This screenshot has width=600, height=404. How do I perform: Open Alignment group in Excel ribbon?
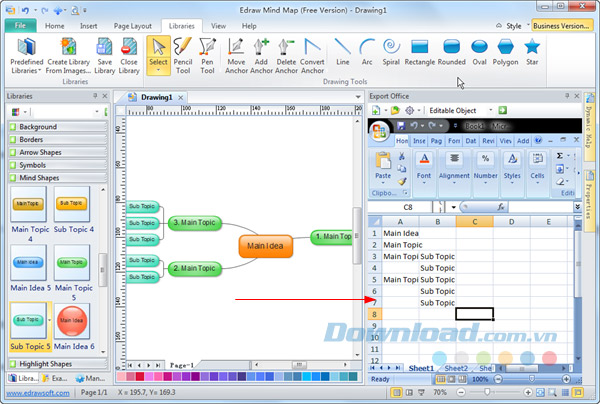[x=454, y=168]
